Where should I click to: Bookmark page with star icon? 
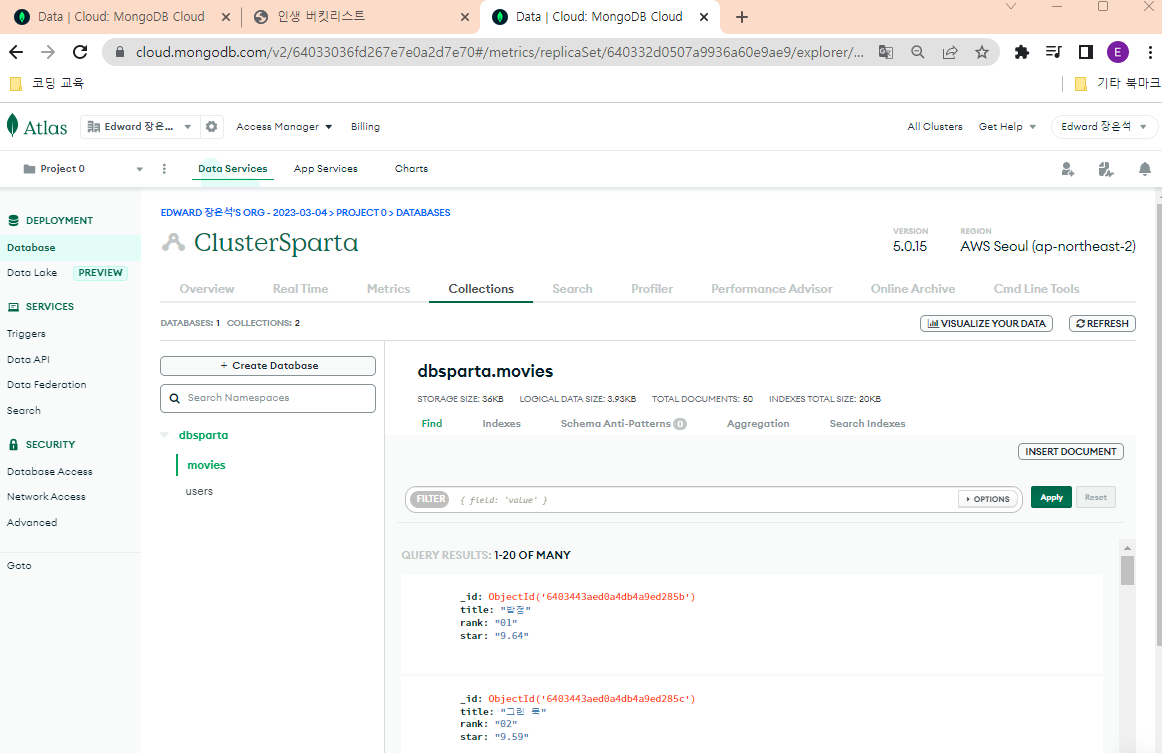pos(982,52)
